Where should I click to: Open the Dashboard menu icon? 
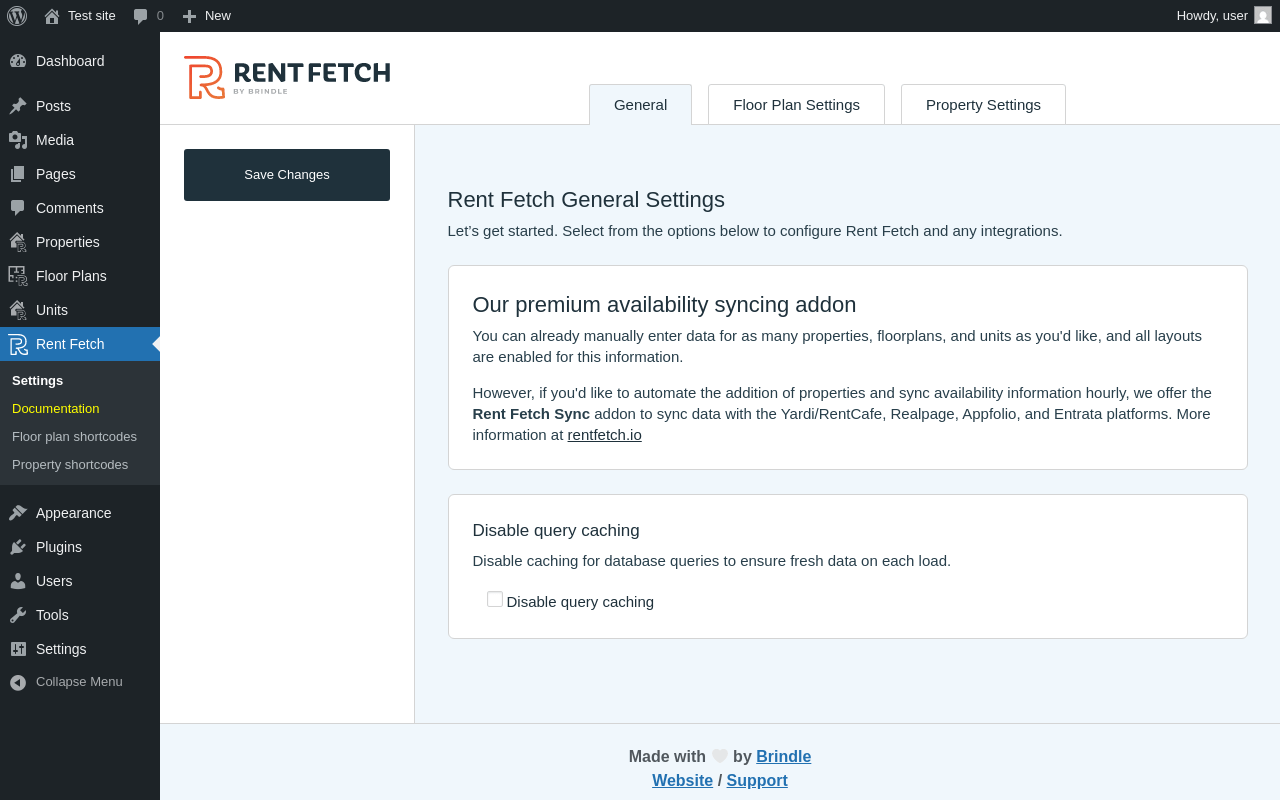pyautogui.click(x=18, y=61)
